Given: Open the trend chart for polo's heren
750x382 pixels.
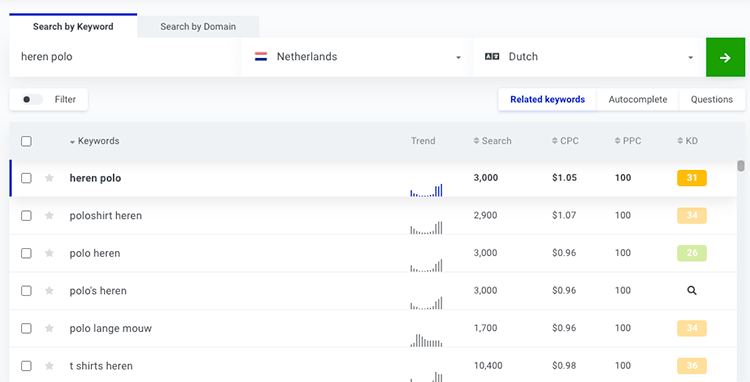Looking at the screenshot, I should point(426,303).
